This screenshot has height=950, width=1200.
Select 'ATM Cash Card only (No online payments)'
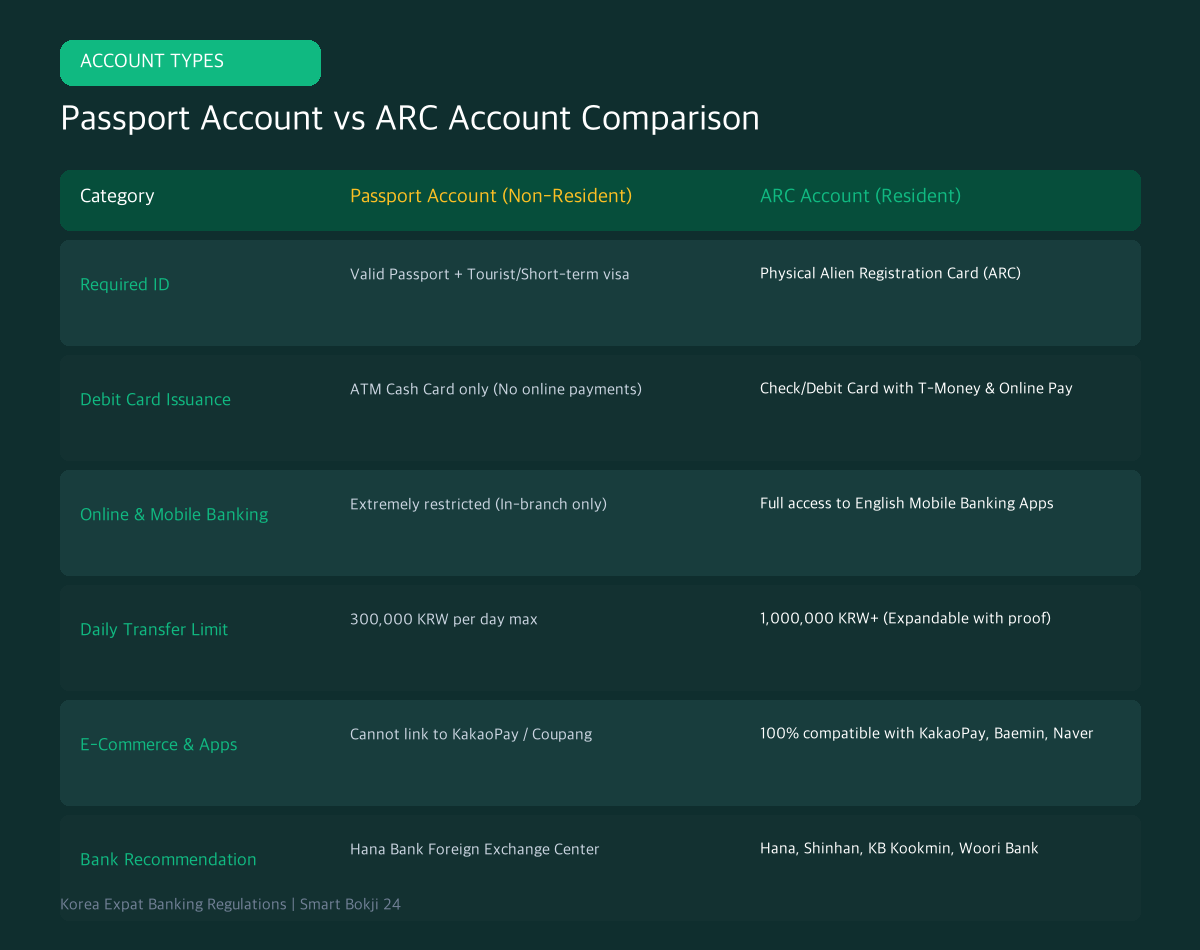pyautogui.click(x=496, y=389)
